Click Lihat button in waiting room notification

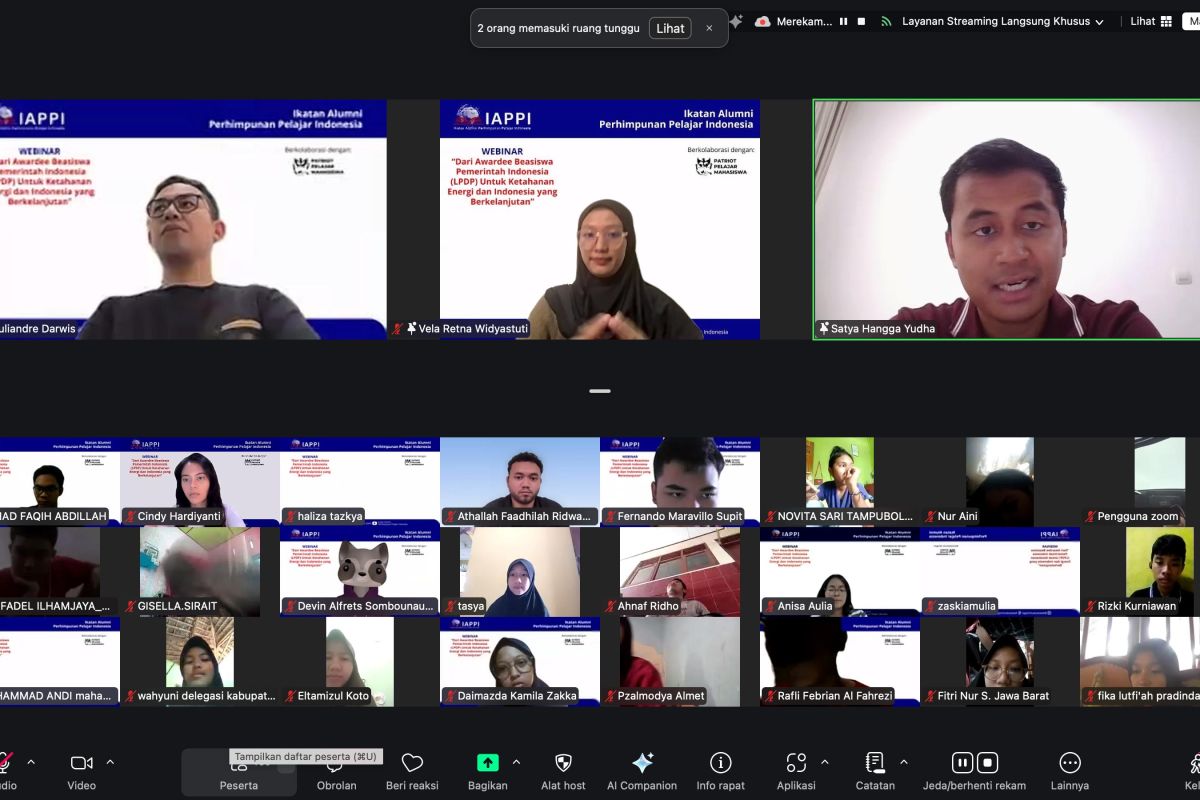point(670,28)
